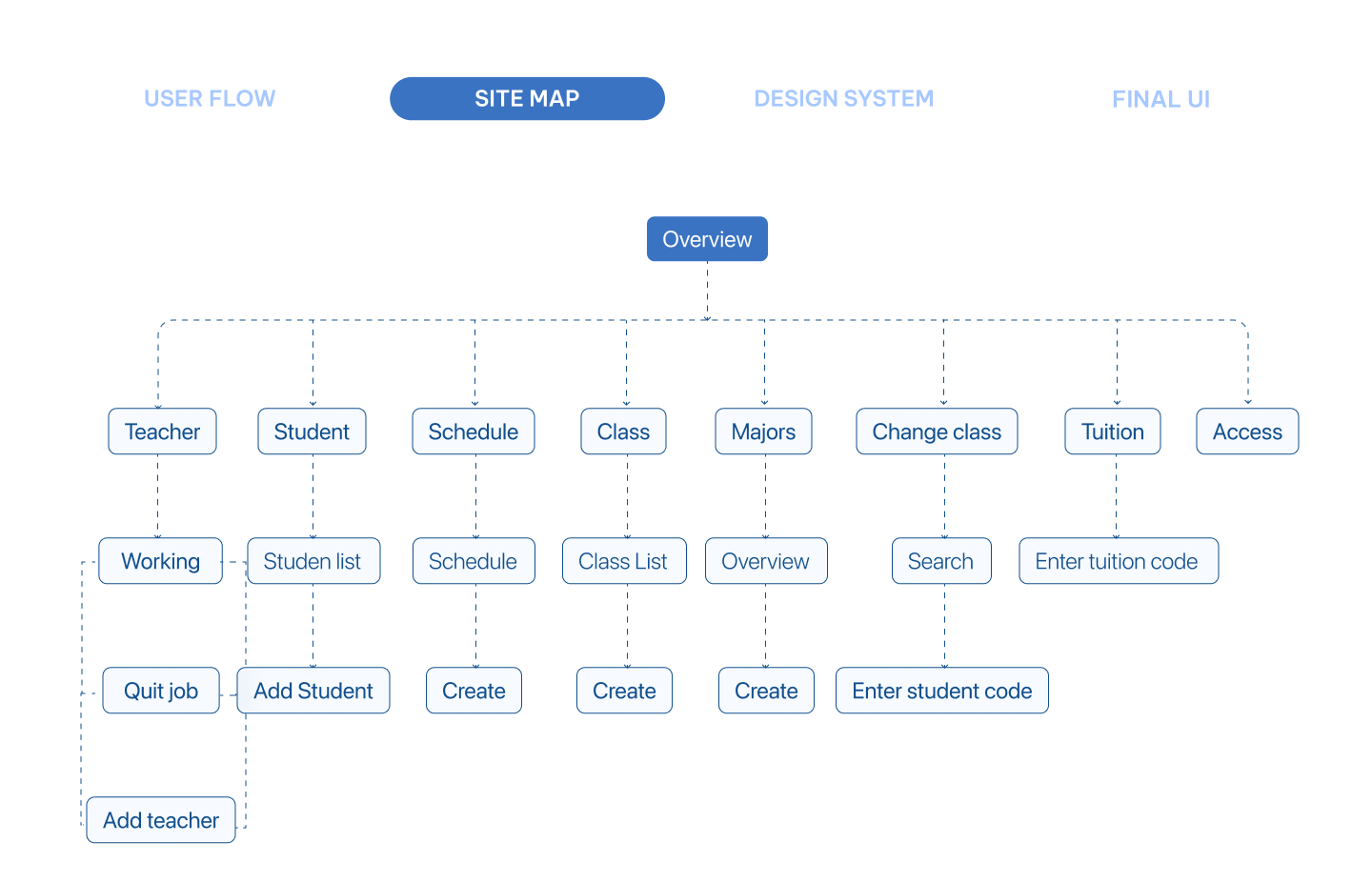Click the filled Overview root node

(x=707, y=239)
